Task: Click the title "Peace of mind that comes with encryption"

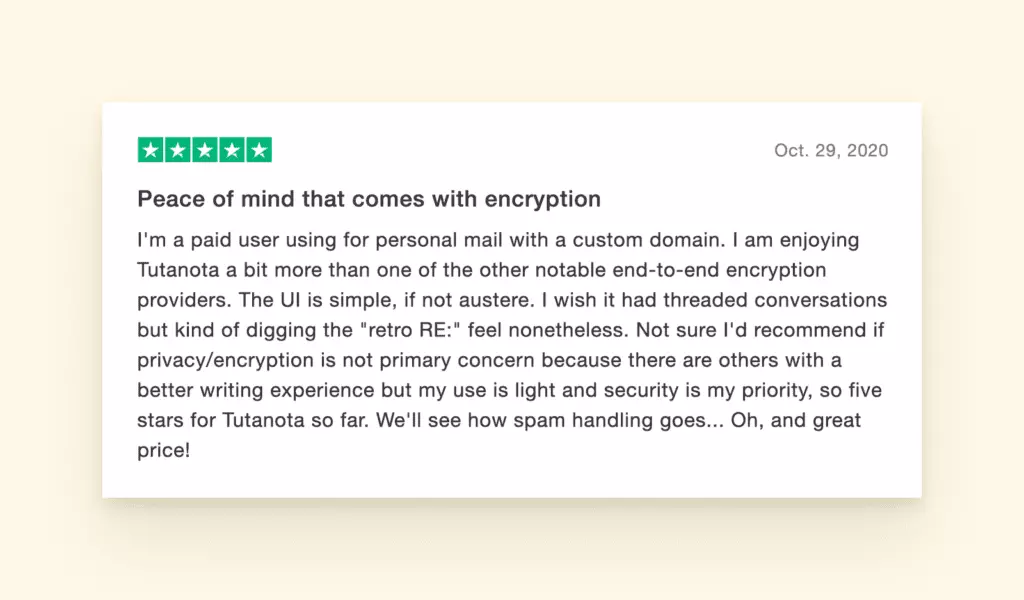Action: click(369, 199)
